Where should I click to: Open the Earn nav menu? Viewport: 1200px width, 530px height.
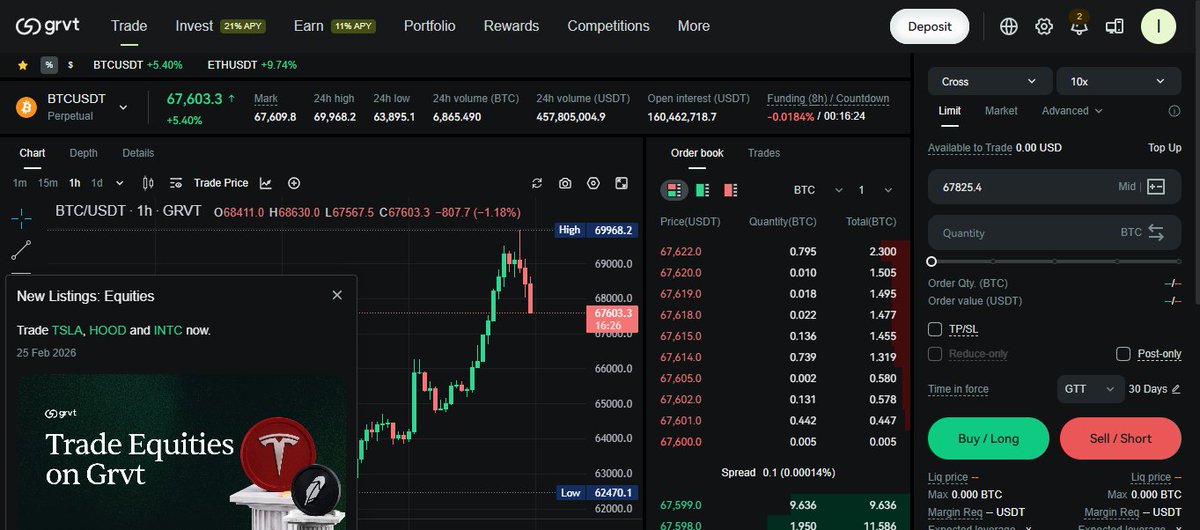click(x=335, y=26)
